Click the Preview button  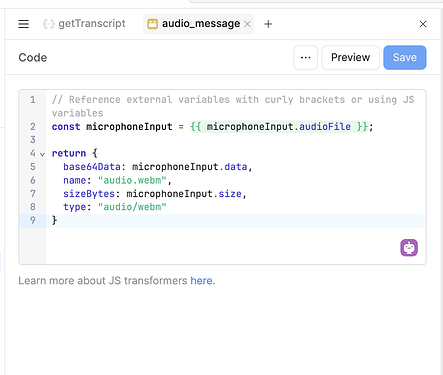coord(350,57)
